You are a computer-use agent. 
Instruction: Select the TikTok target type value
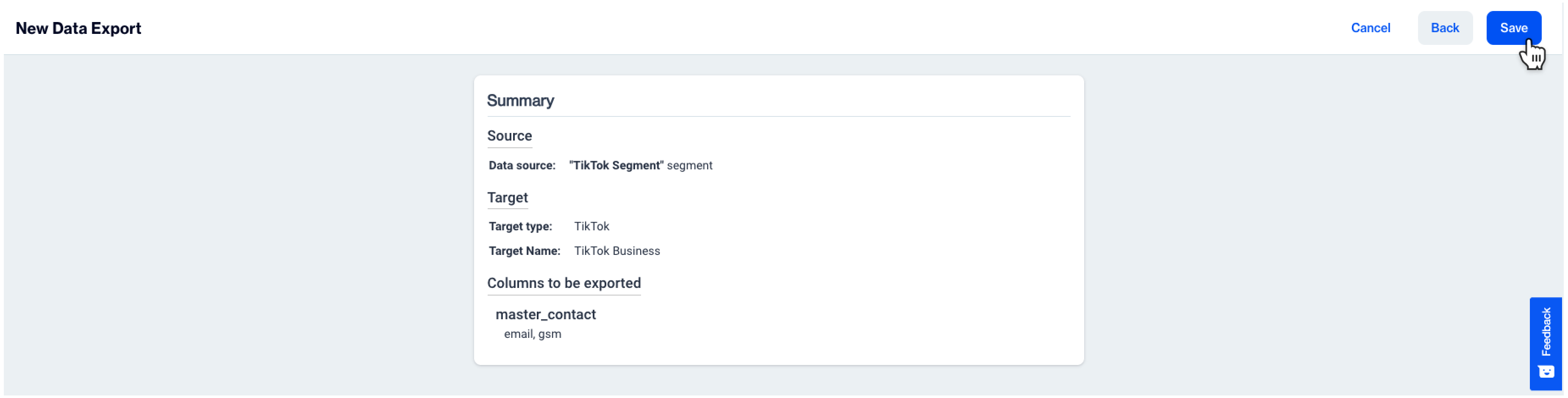[x=591, y=227]
